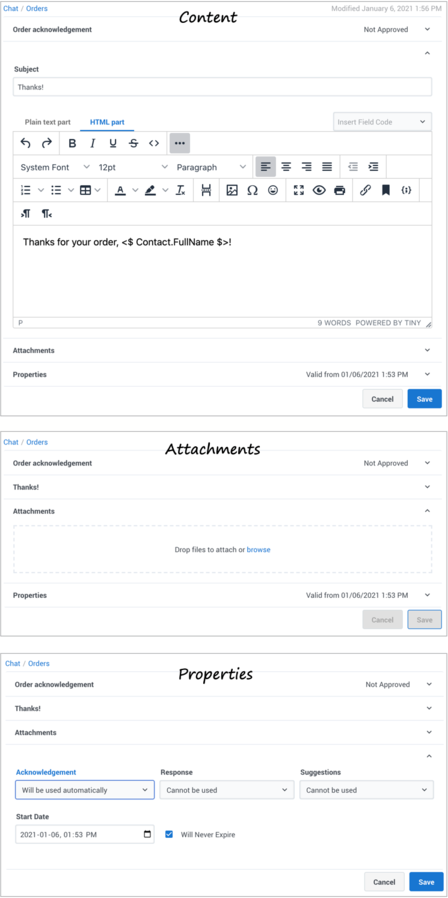Select the HTML part tab
The height and width of the screenshot is (898, 448).
click(107, 122)
